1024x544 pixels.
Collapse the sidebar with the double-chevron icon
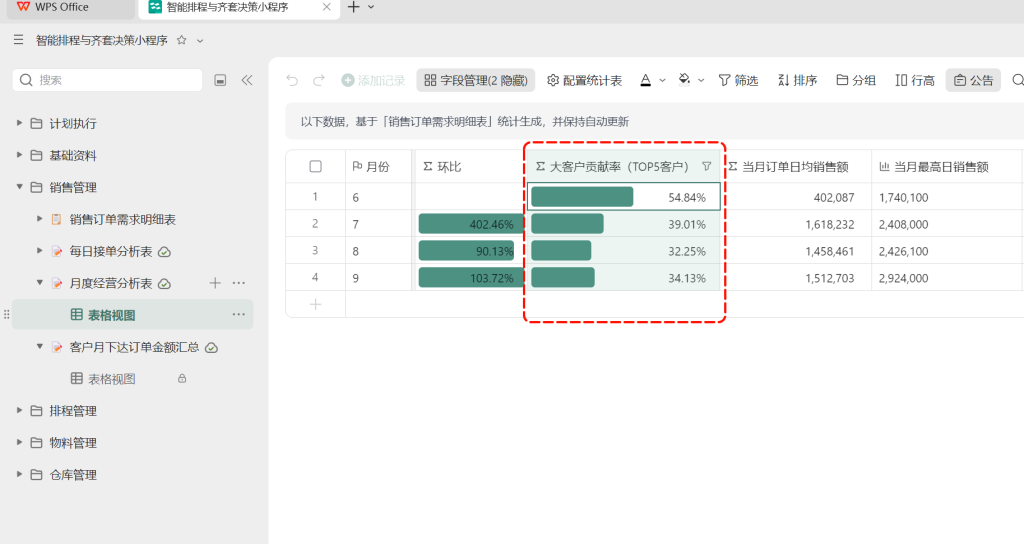tap(247, 80)
